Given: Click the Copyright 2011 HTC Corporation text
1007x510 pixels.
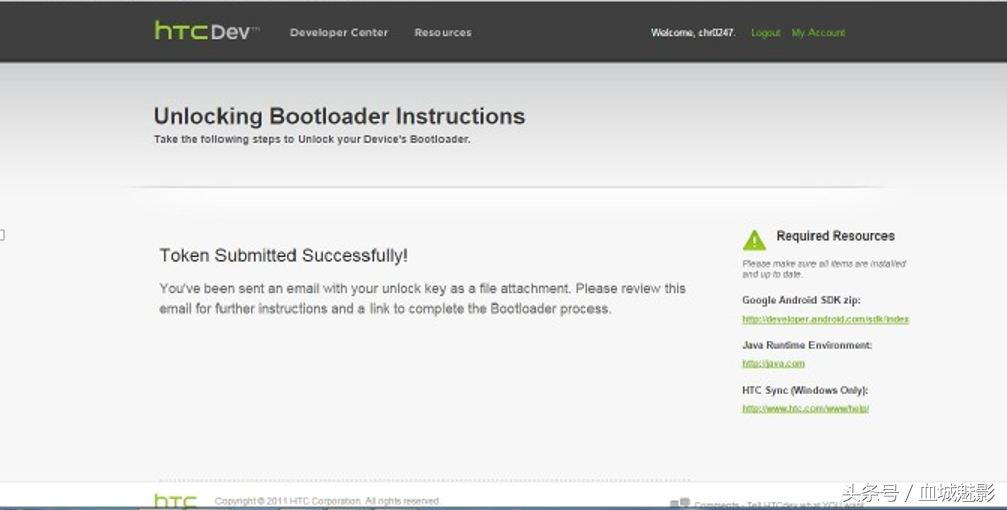Looking at the screenshot, I should [327, 501].
